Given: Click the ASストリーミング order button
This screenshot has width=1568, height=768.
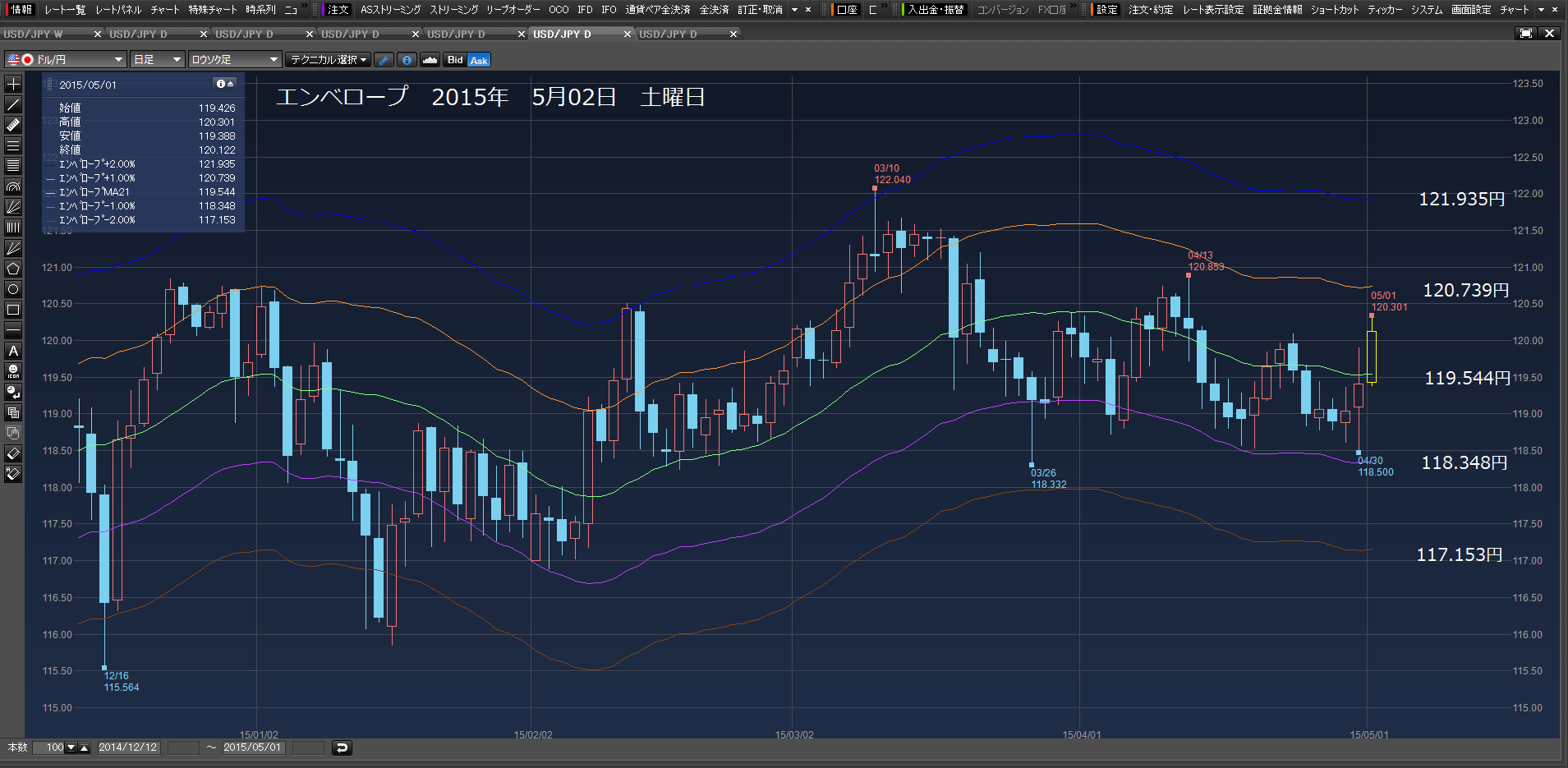Looking at the screenshot, I should tap(390, 10).
